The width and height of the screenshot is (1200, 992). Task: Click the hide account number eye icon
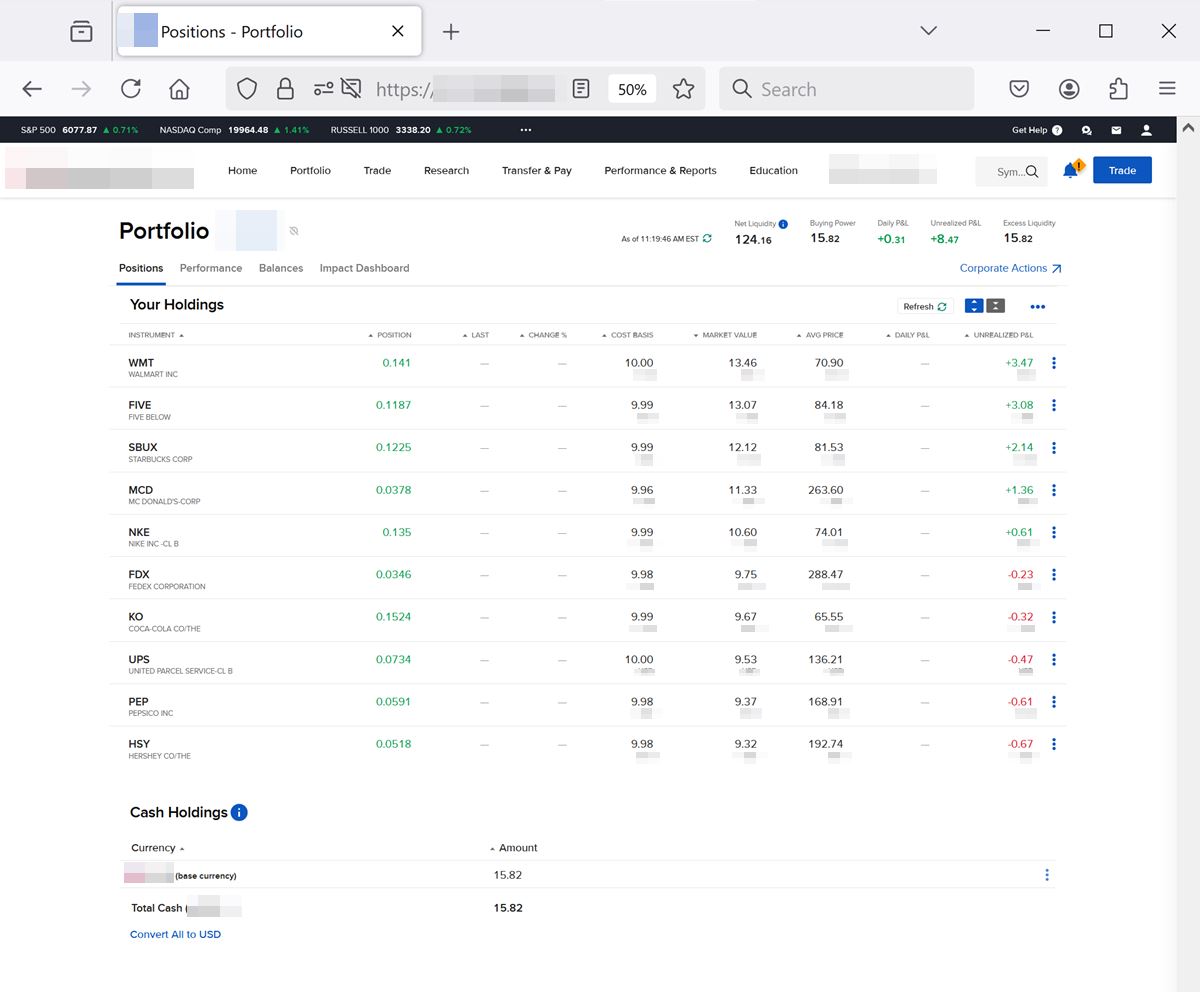coord(294,231)
